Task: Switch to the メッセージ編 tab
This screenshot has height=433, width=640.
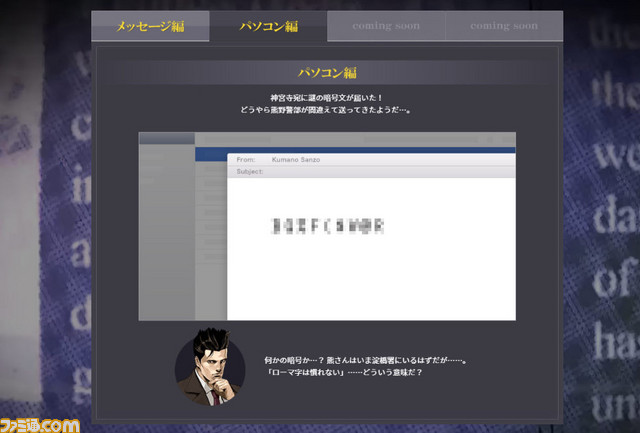Action: pos(150,26)
